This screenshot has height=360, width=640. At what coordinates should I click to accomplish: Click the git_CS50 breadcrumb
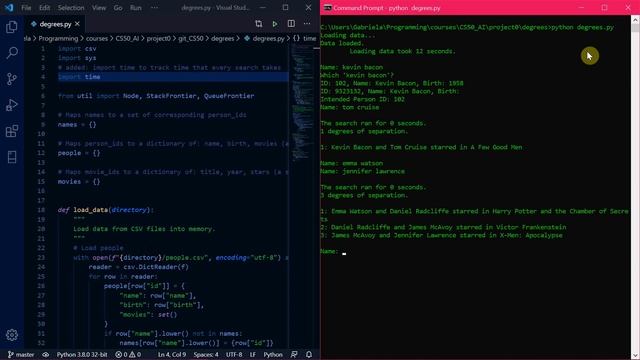click(x=191, y=38)
